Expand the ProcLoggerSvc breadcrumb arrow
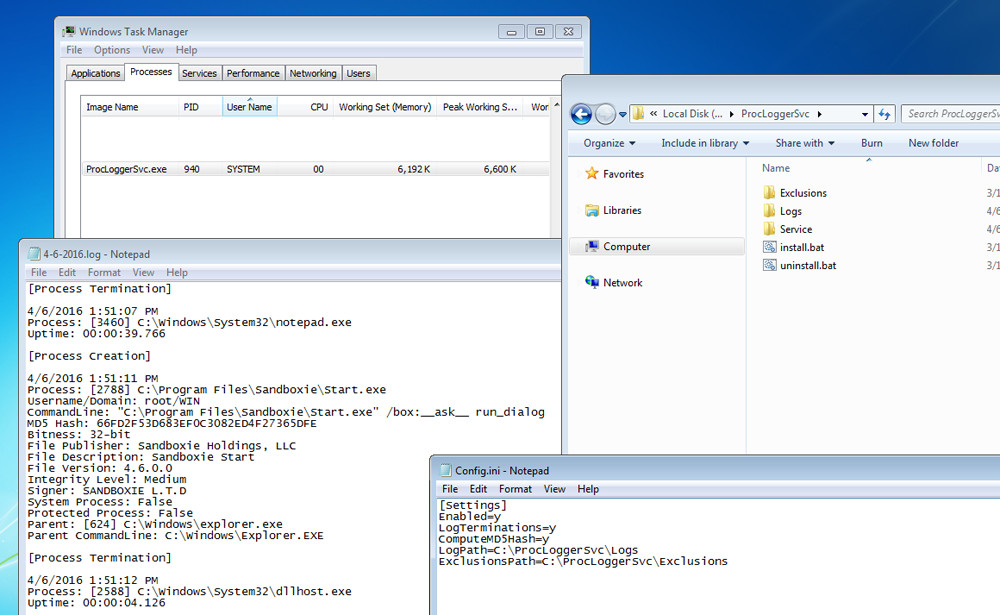 [x=820, y=114]
